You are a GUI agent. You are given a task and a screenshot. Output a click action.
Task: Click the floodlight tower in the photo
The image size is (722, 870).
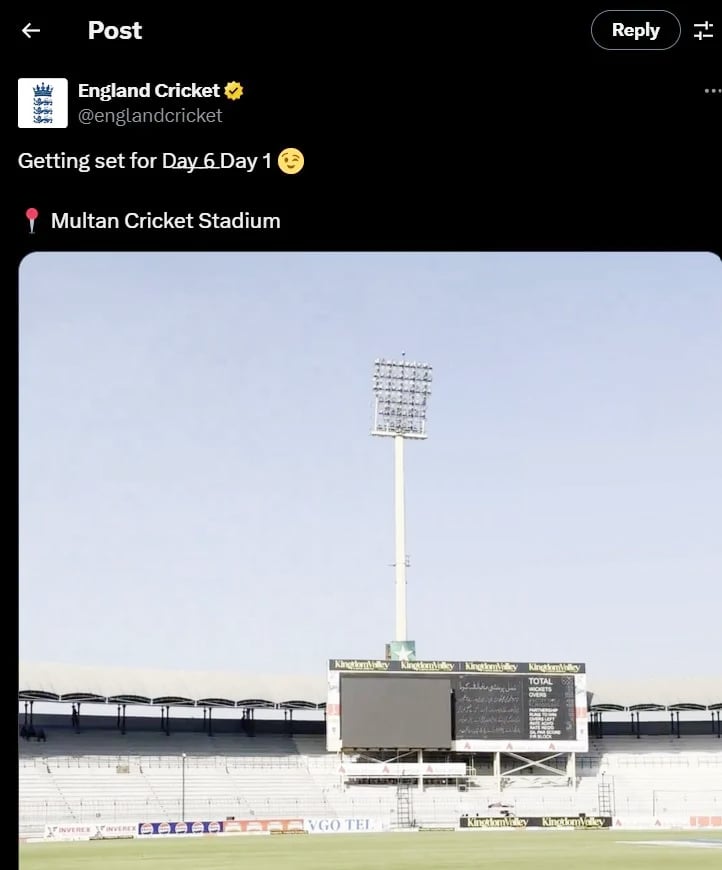coord(401,499)
